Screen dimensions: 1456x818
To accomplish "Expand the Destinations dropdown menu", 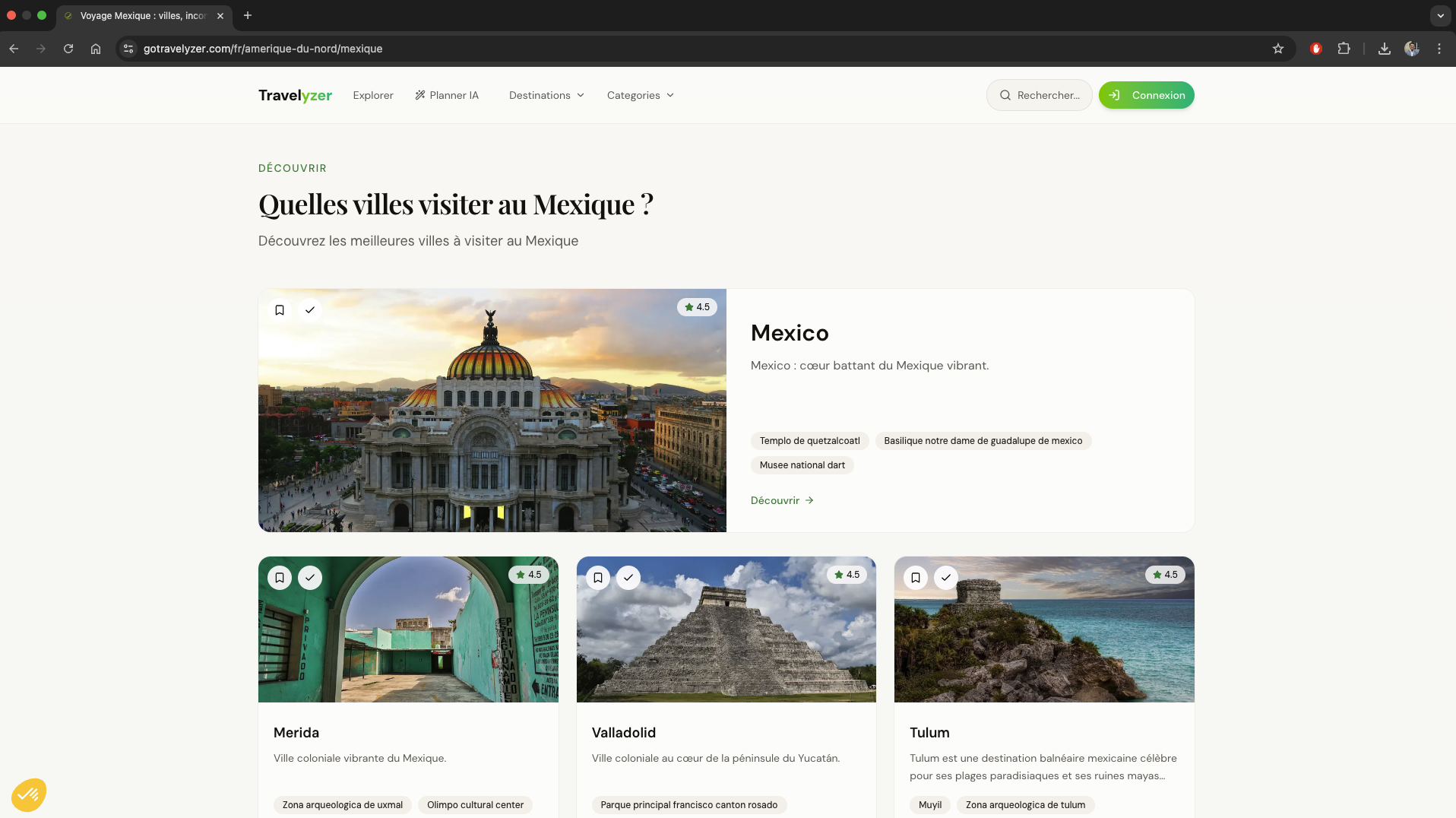I will (x=546, y=95).
